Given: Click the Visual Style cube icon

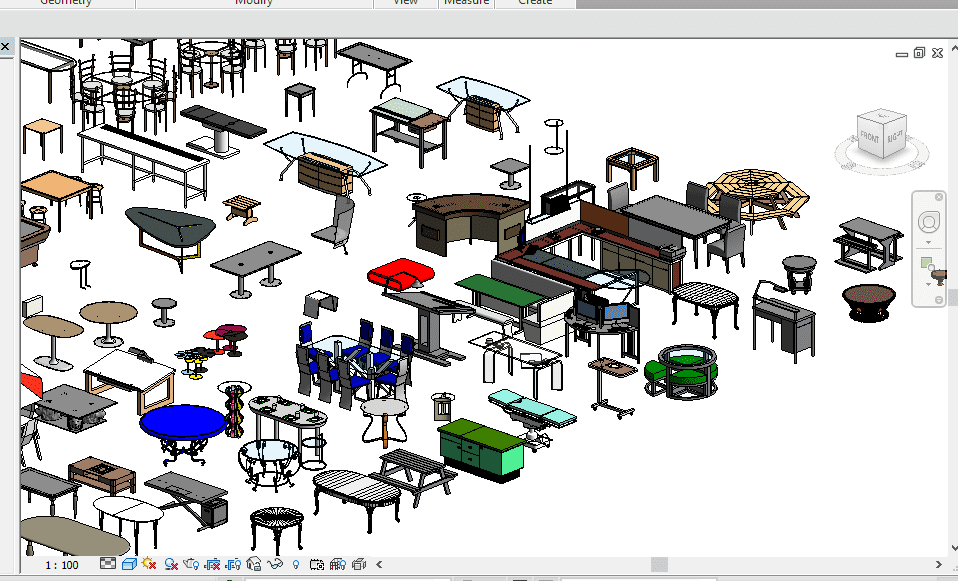Looking at the screenshot, I should (128, 565).
